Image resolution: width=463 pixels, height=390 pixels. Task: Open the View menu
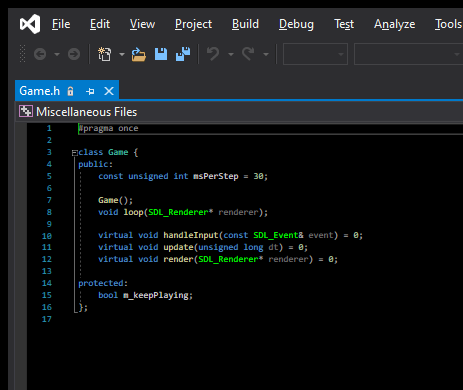point(142,24)
